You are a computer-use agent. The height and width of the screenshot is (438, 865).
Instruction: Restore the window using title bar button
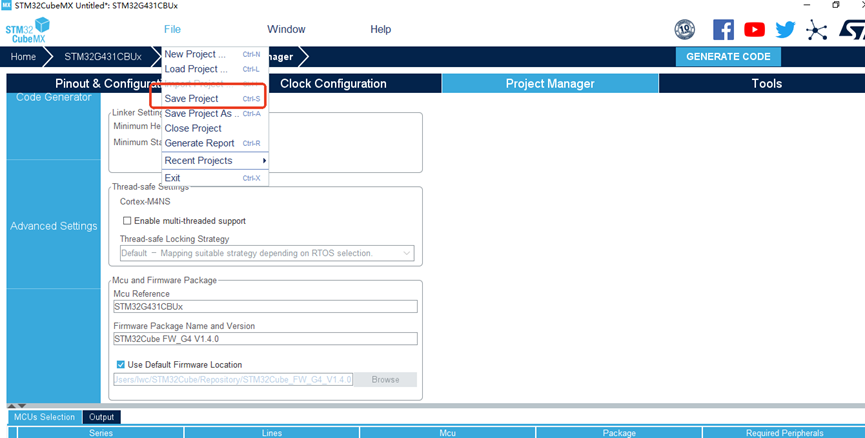tap(836, 5)
